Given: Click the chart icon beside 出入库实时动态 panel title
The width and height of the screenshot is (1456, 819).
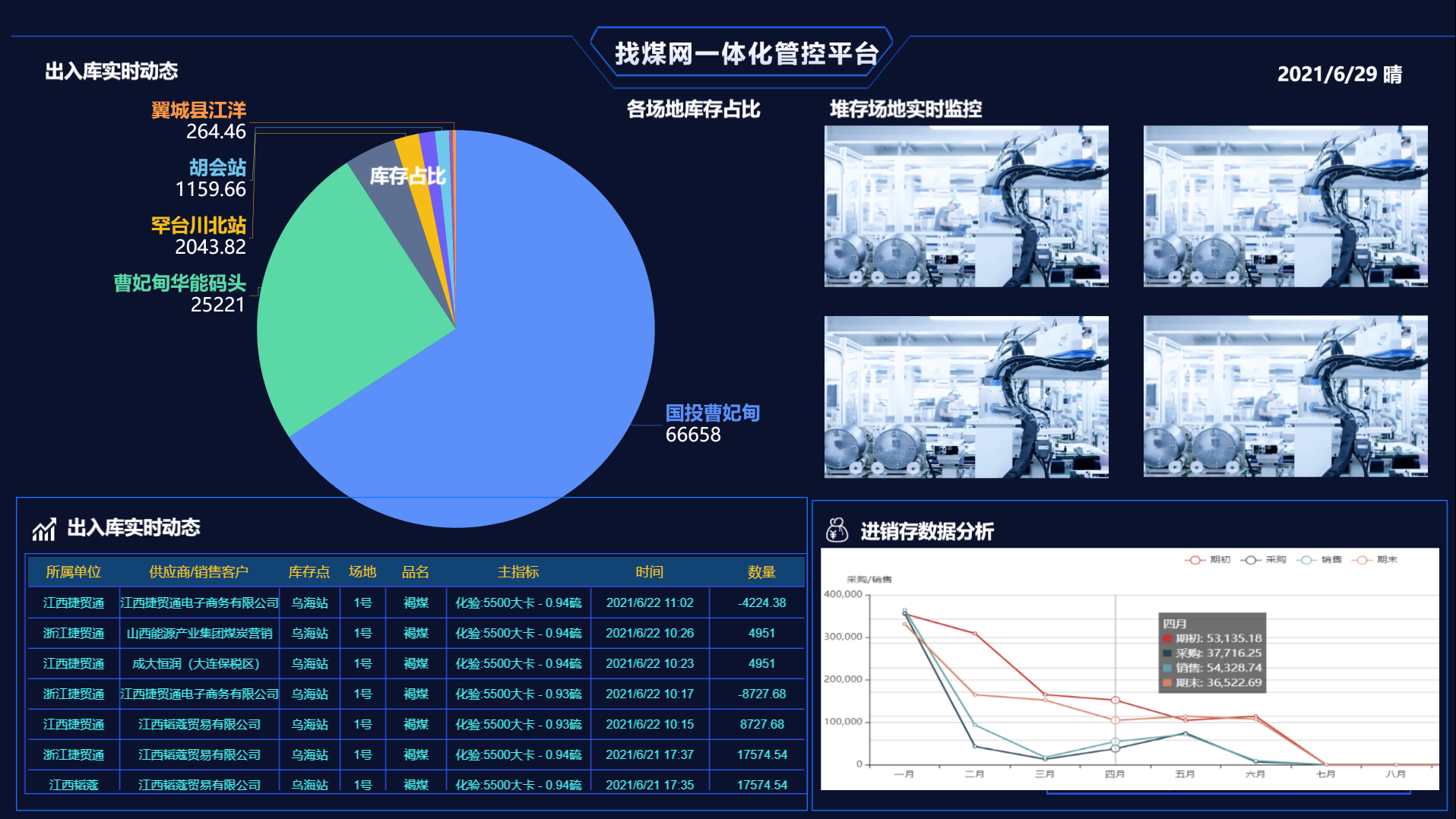Looking at the screenshot, I should point(44,529).
